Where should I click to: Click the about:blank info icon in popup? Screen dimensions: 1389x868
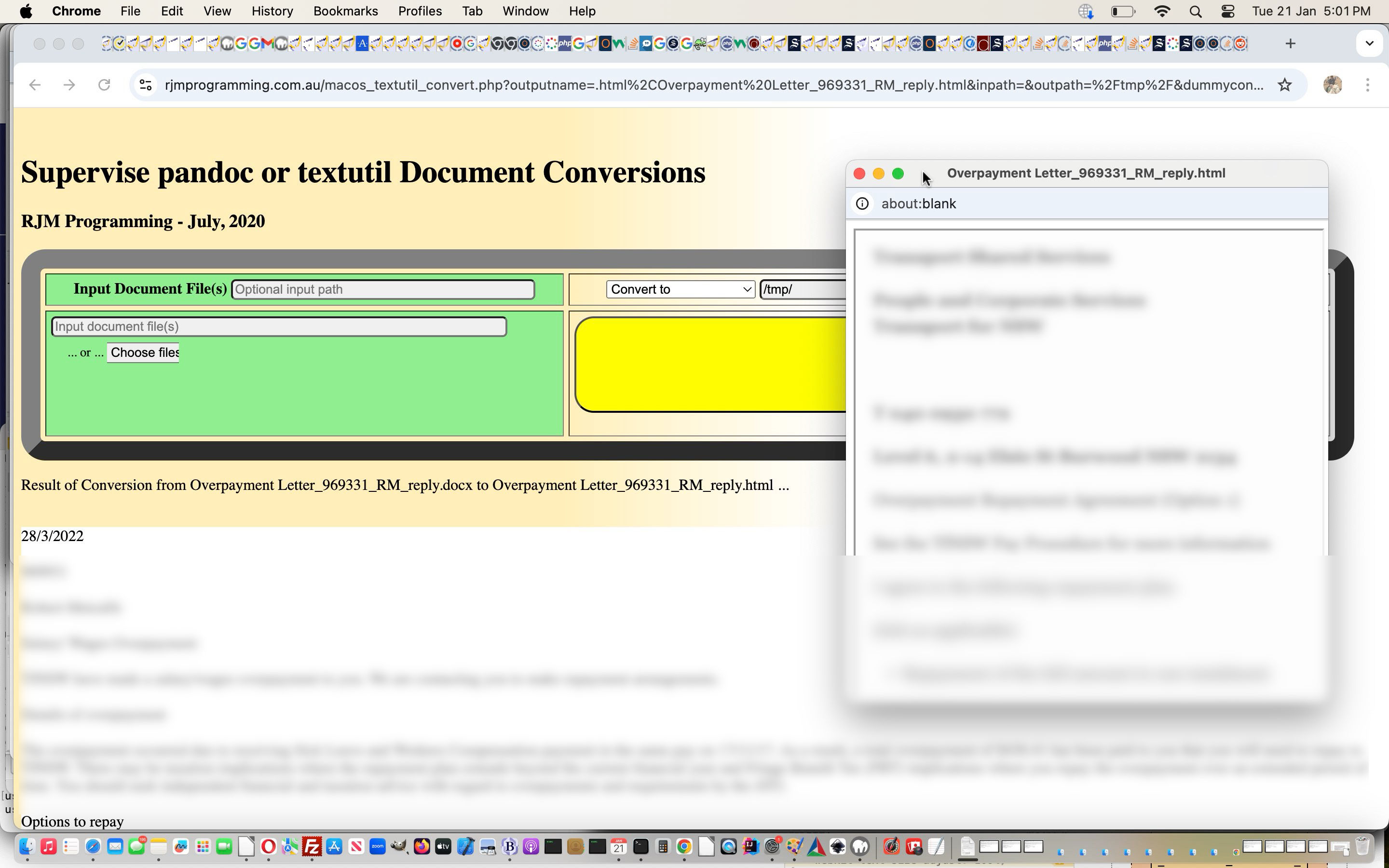(862, 204)
